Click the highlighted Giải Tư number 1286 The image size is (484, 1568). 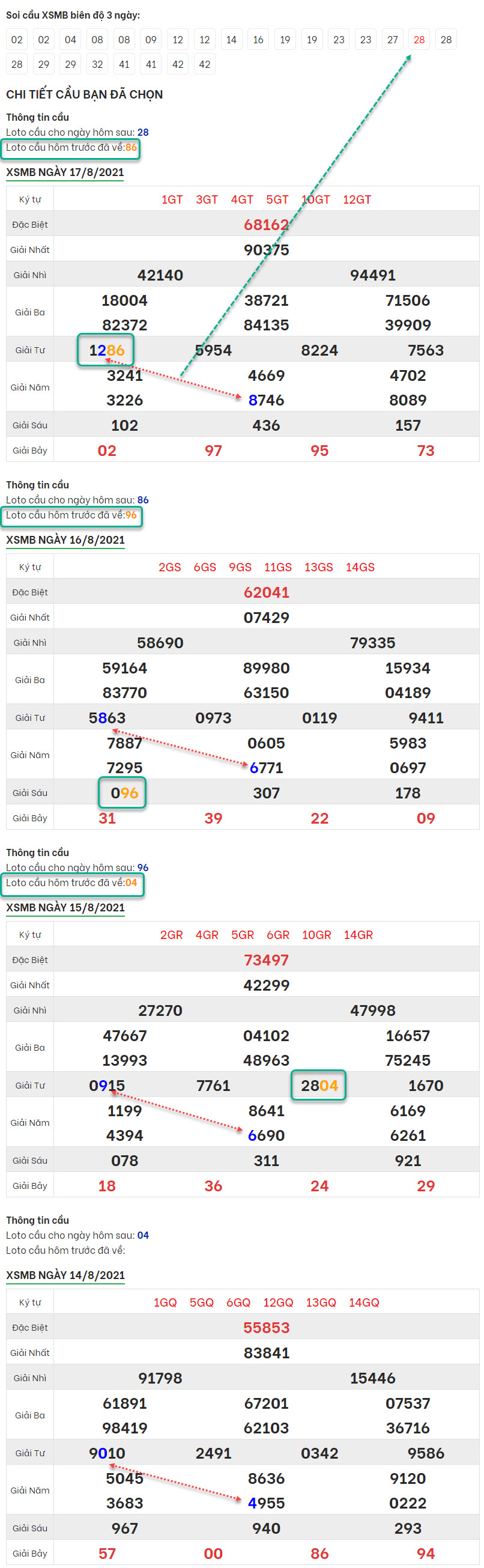(x=106, y=350)
